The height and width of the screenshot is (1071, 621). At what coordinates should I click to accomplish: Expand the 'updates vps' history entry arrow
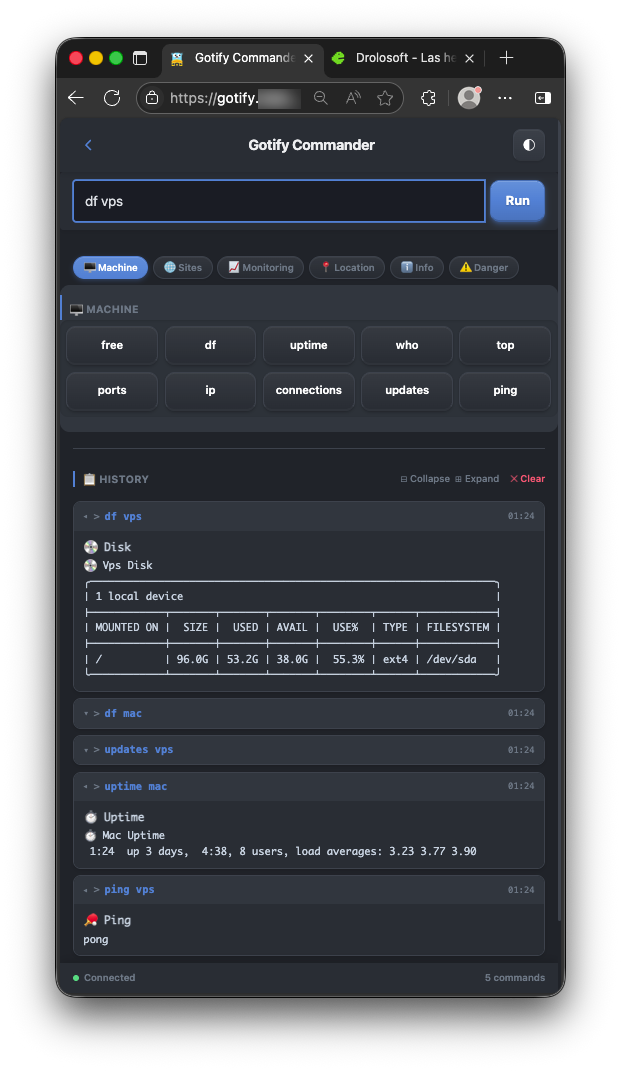85,750
